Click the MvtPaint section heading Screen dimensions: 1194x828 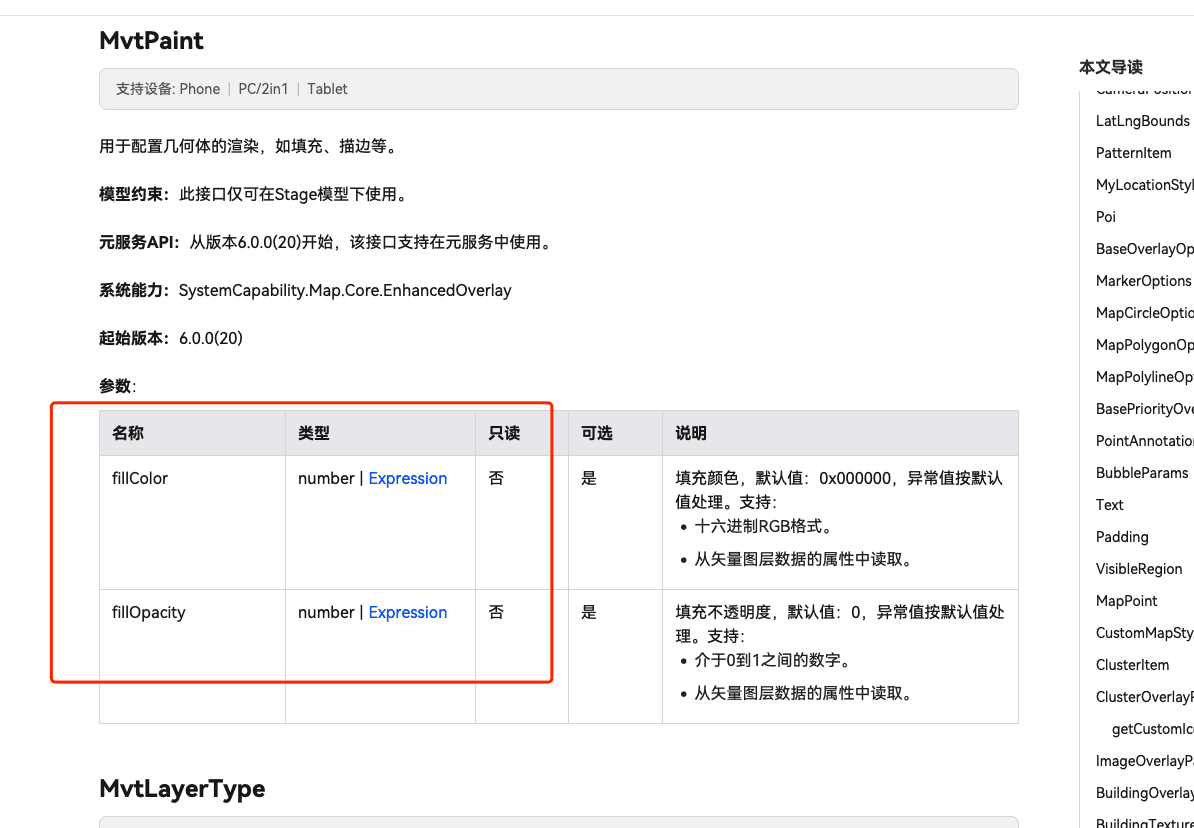(x=151, y=41)
